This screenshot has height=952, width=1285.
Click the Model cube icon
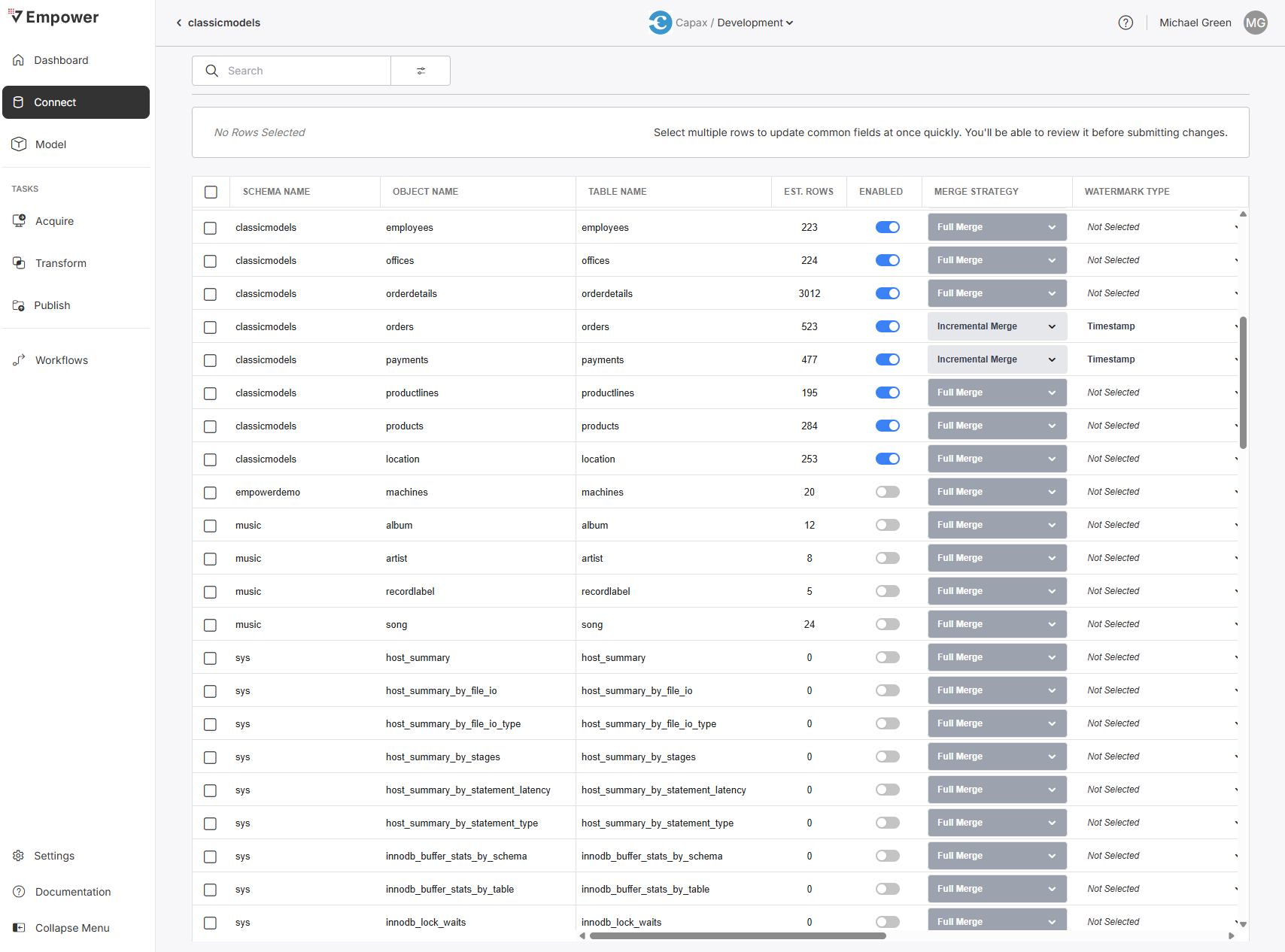(19, 144)
